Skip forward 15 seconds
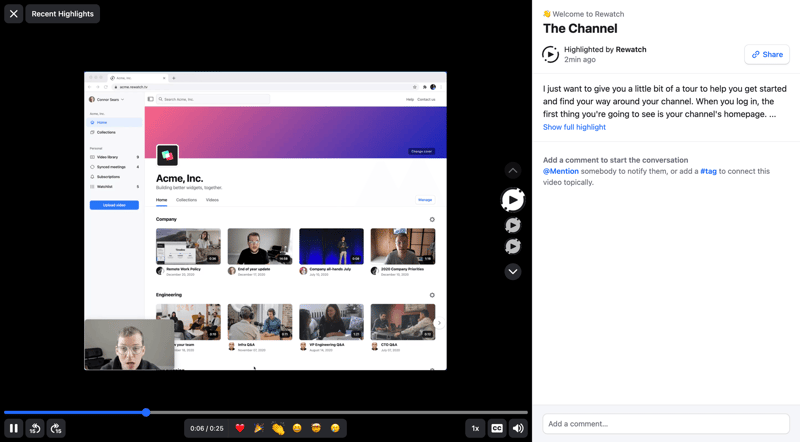Viewport: 800px width, 442px height. coord(56,428)
